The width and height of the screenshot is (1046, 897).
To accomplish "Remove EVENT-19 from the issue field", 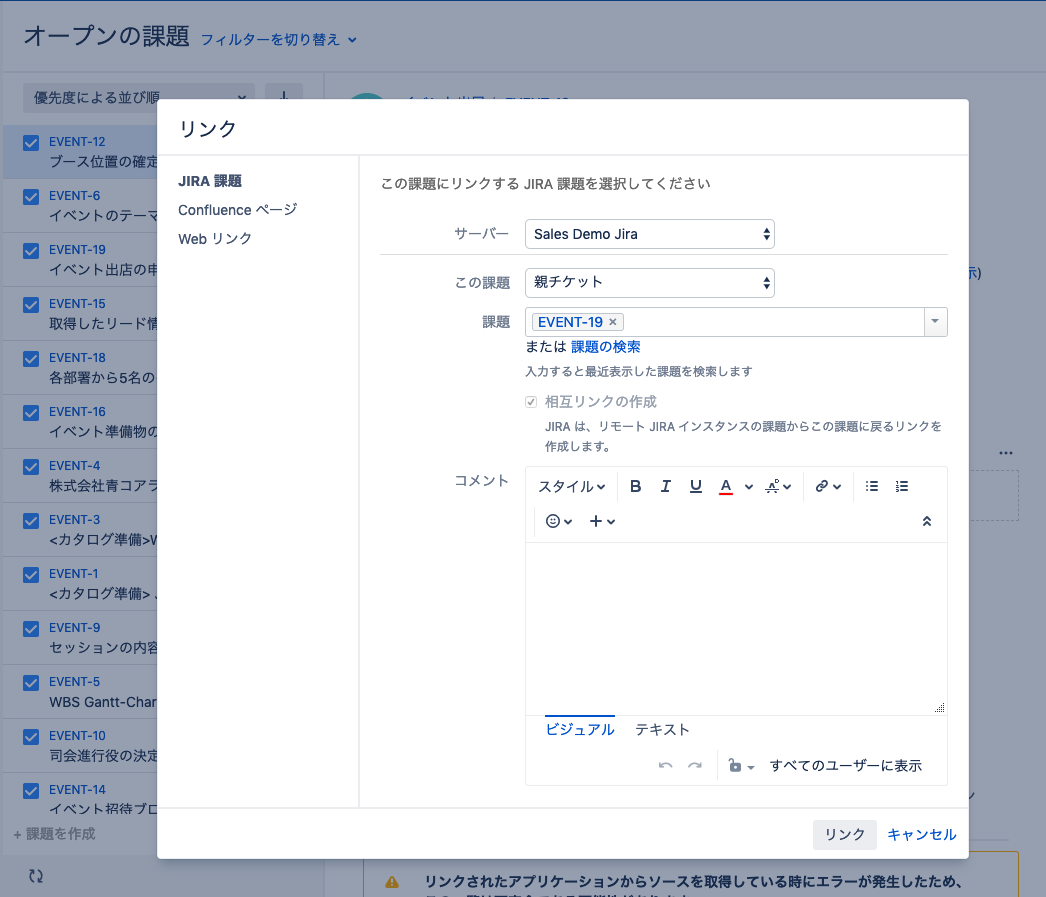I will (x=612, y=322).
